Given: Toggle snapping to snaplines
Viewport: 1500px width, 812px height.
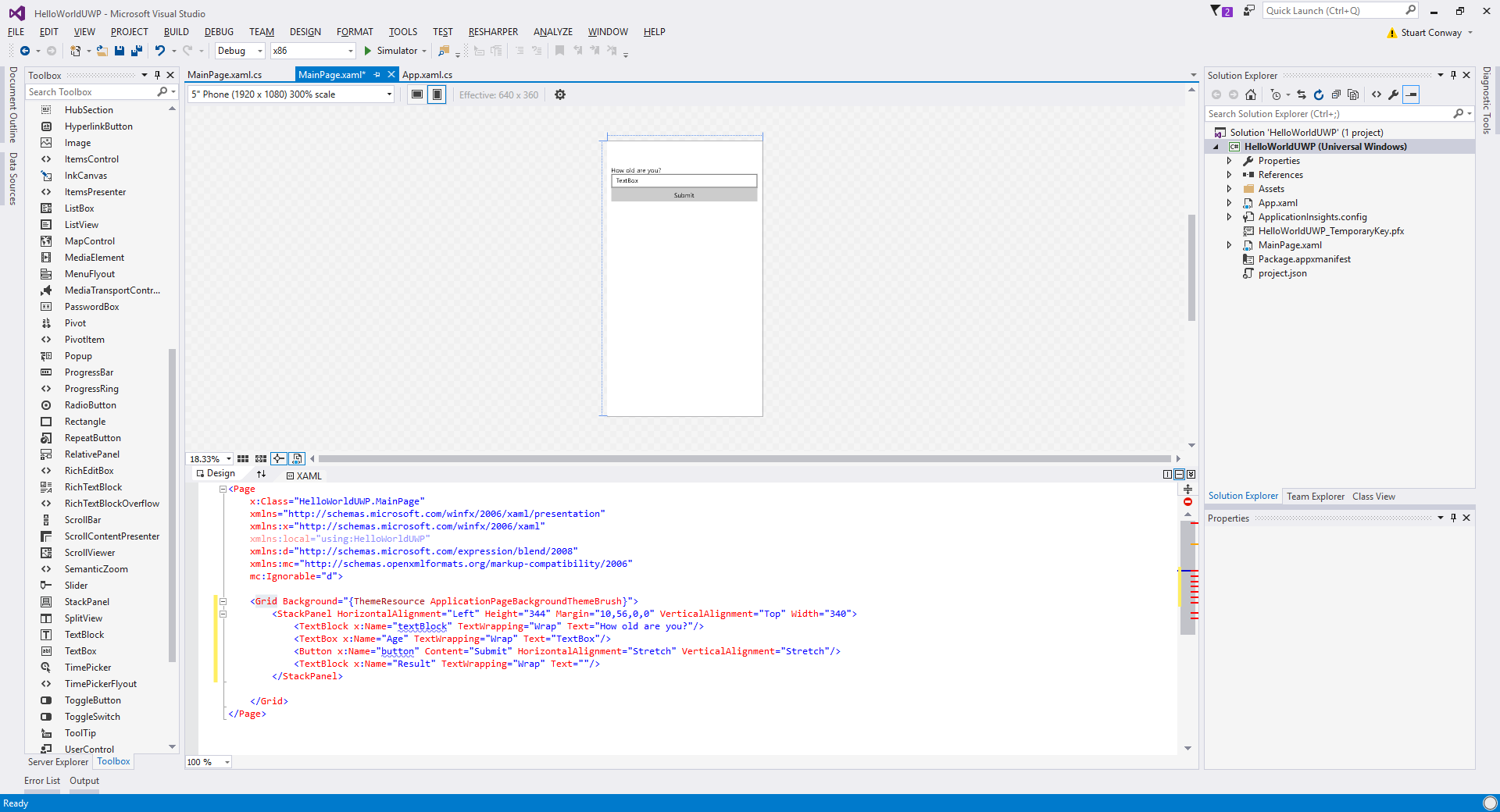Looking at the screenshot, I should point(279,458).
